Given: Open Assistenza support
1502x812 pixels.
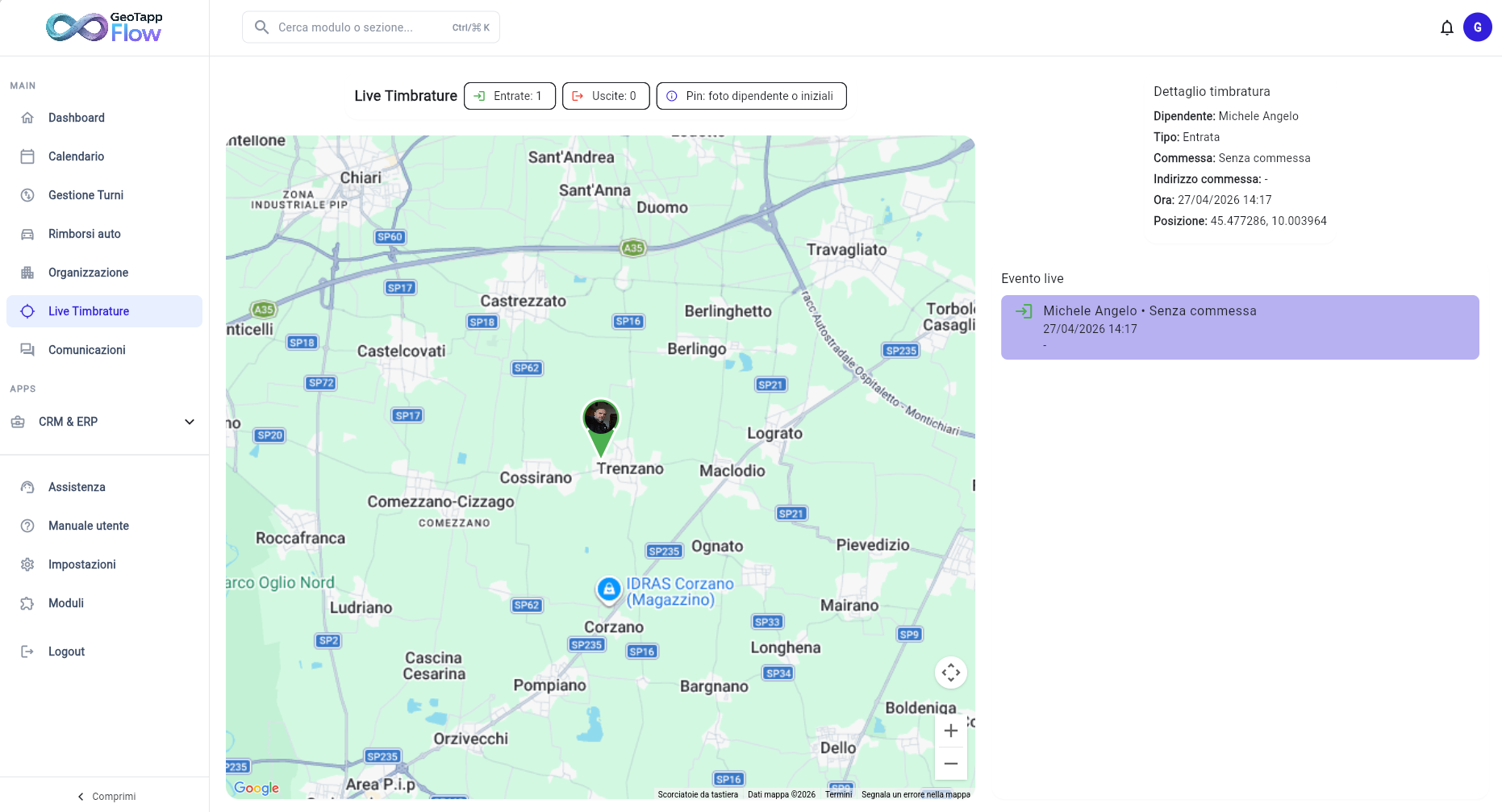Looking at the screenshot, I should 77,487.
